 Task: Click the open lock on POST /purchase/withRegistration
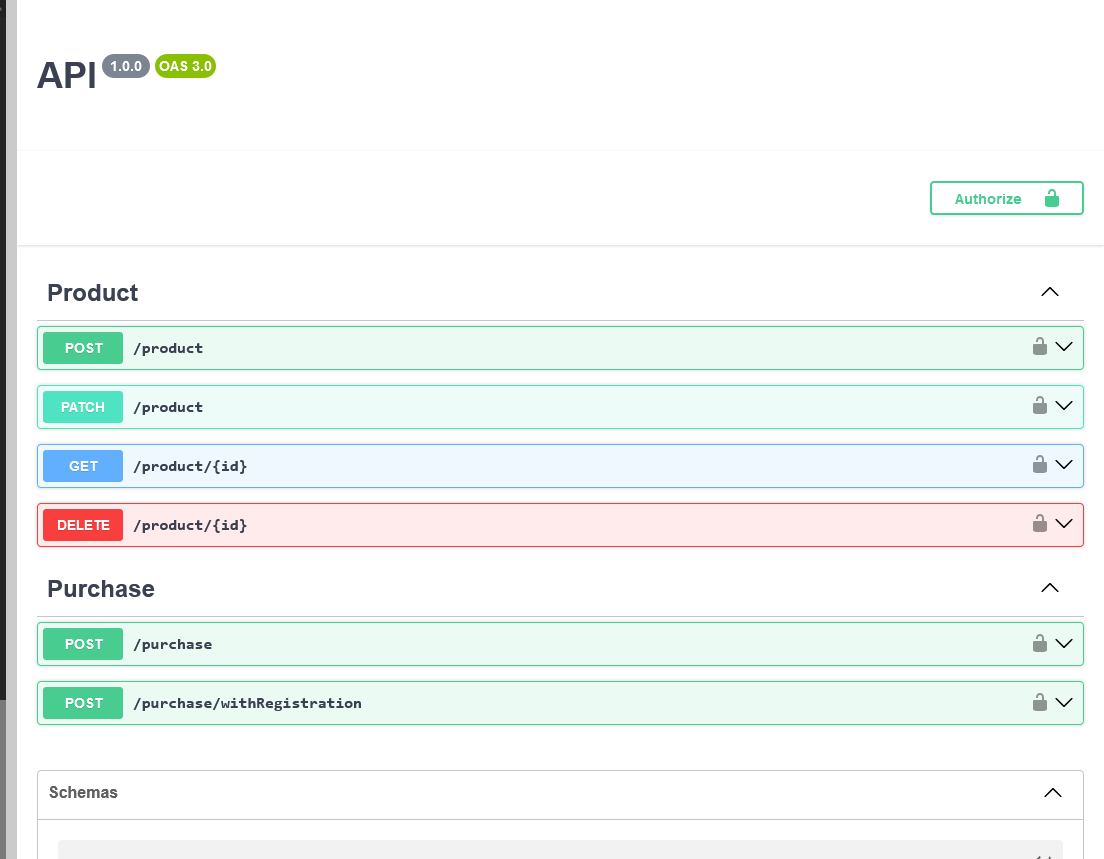[x=1038, y=702]
